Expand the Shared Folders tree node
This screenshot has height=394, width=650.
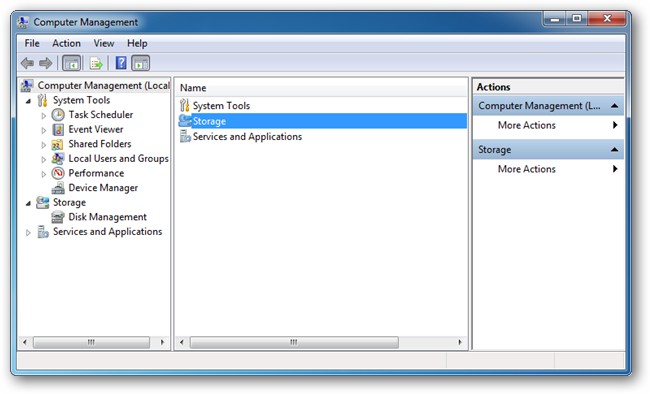(x=44, y=145)
